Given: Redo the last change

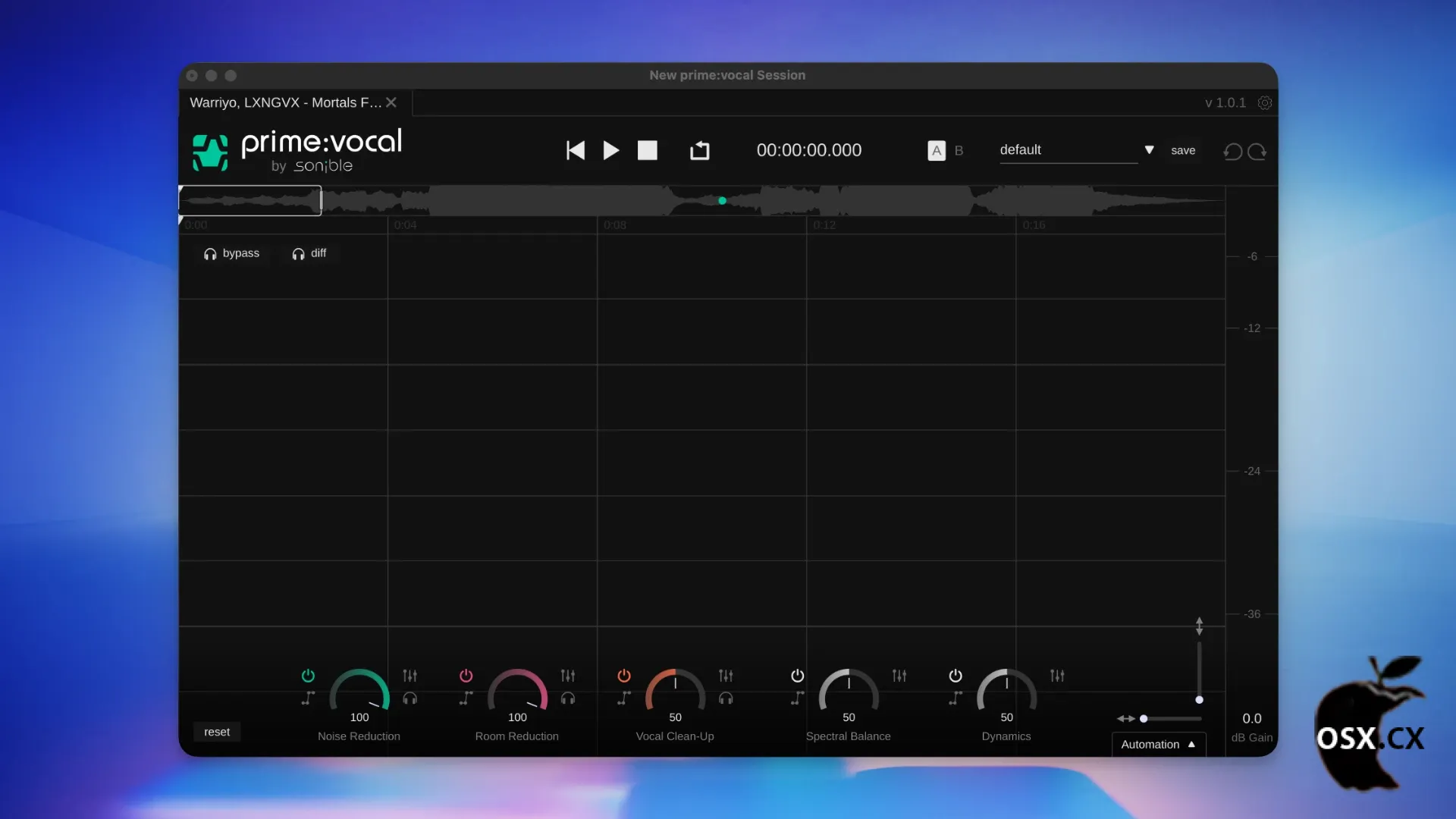Looking at the screenshot, I should click(x=1257, y=152).
